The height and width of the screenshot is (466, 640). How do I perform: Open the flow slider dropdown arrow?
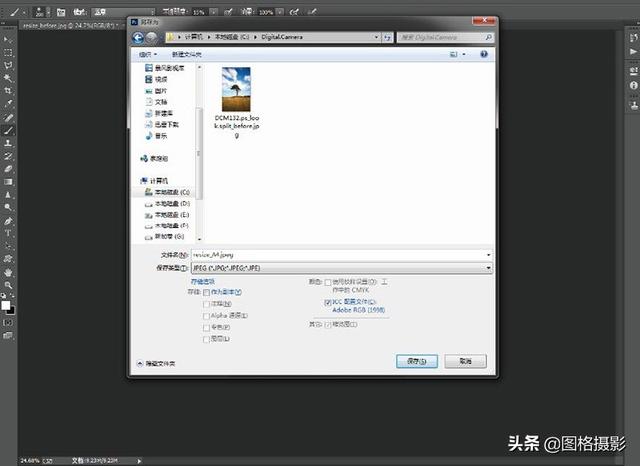click(x=280, y=12)
